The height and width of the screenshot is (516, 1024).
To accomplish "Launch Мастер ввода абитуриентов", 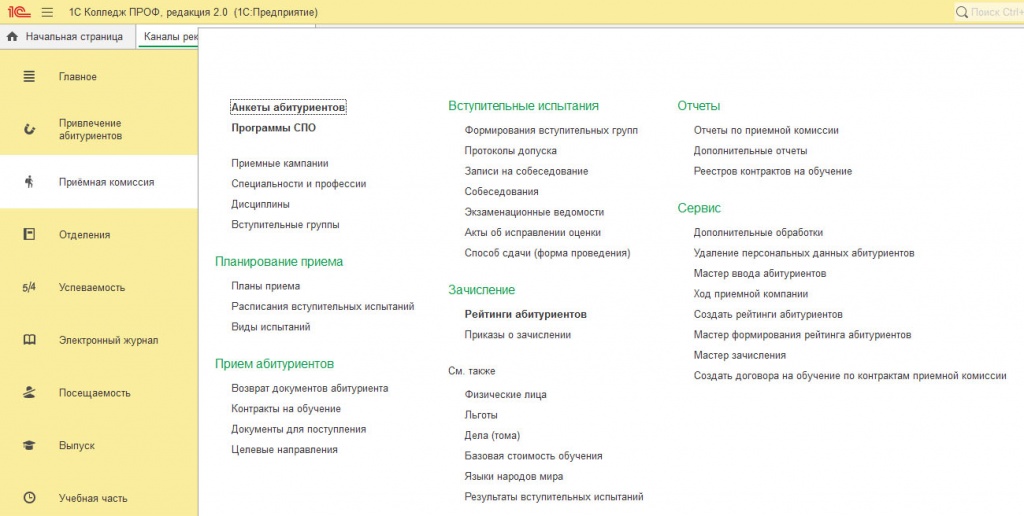I will [760, 274].
